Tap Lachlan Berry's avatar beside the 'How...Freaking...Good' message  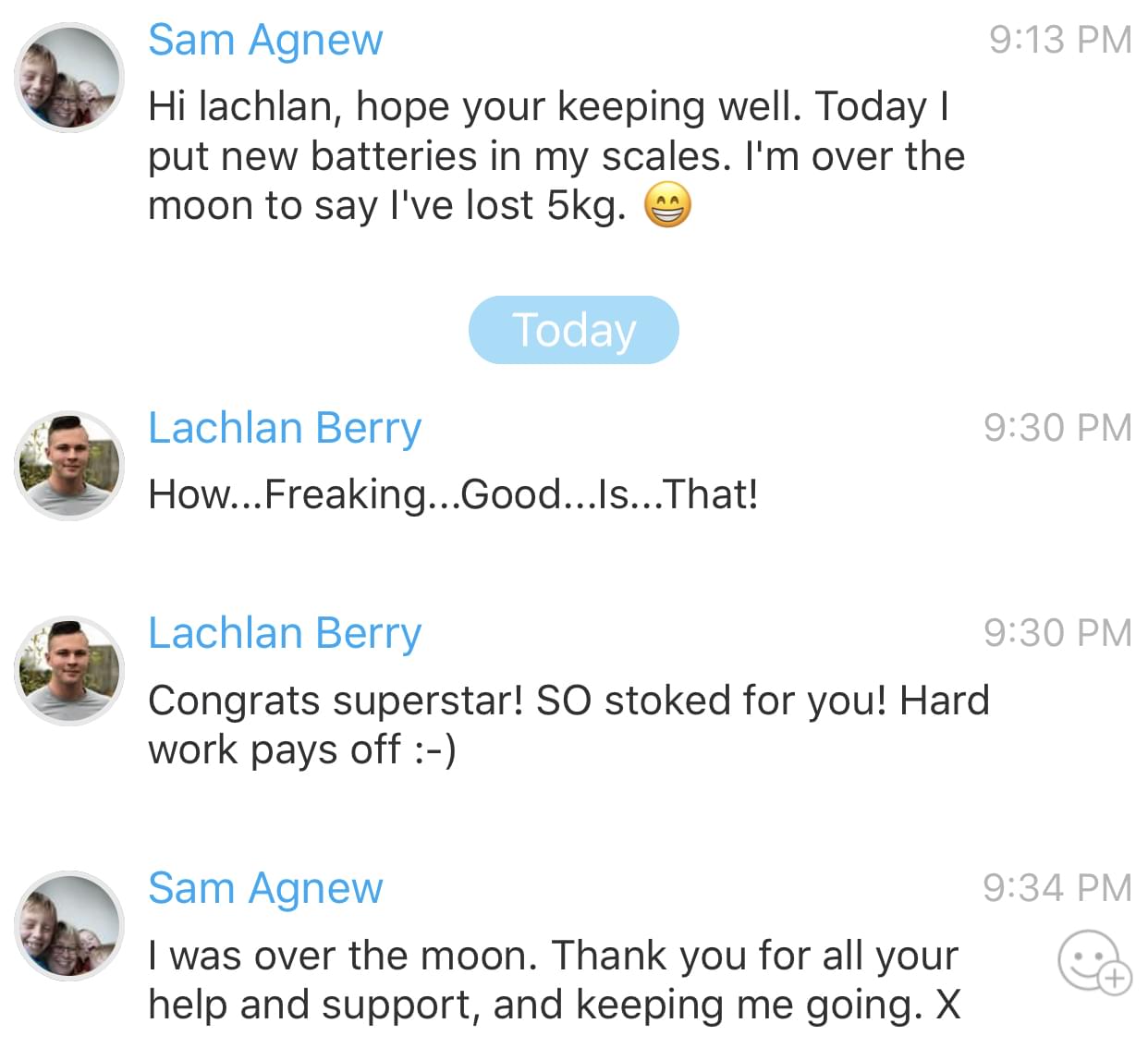[69, 466]
